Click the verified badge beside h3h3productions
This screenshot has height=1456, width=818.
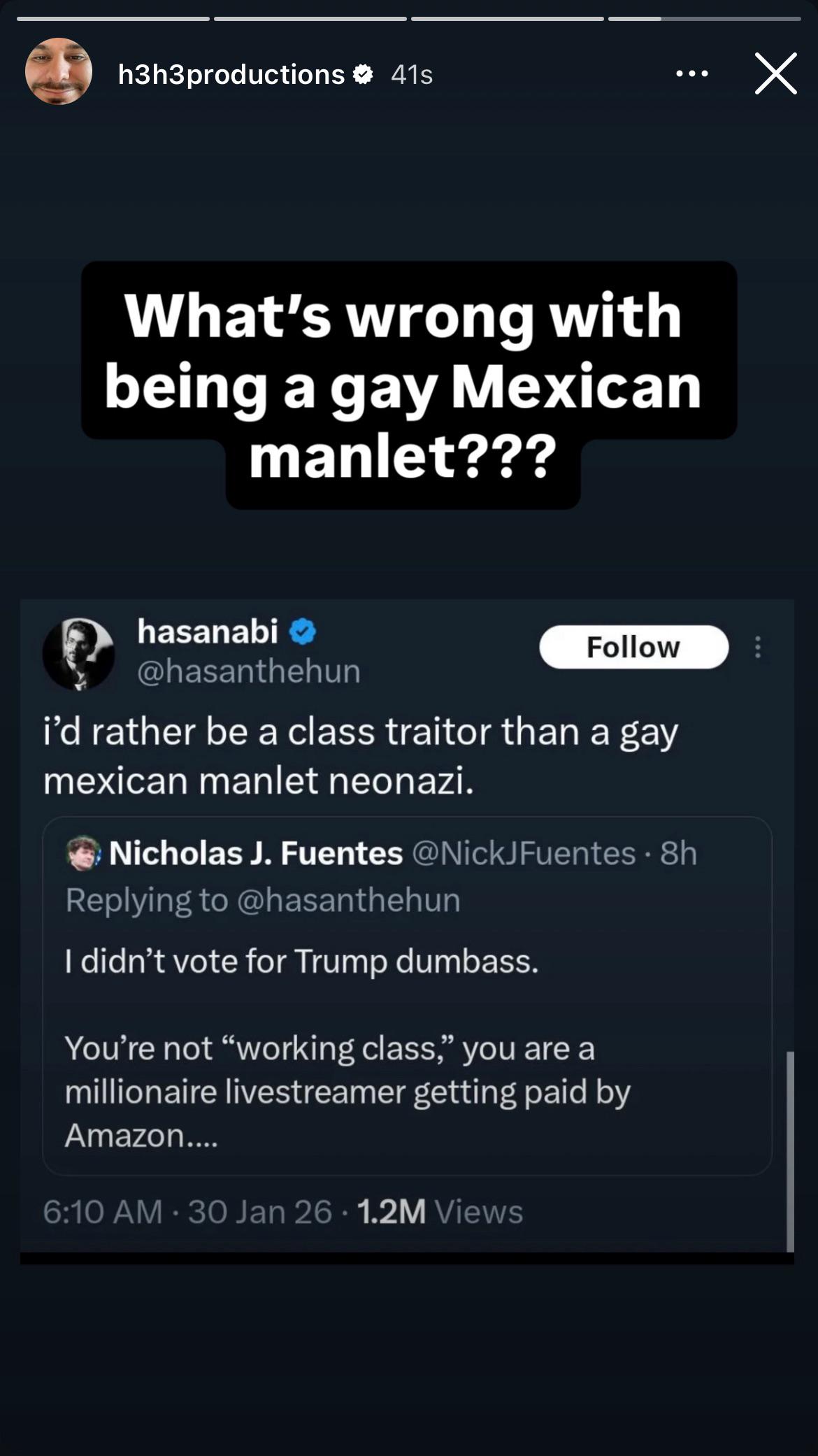click(363, 74)
